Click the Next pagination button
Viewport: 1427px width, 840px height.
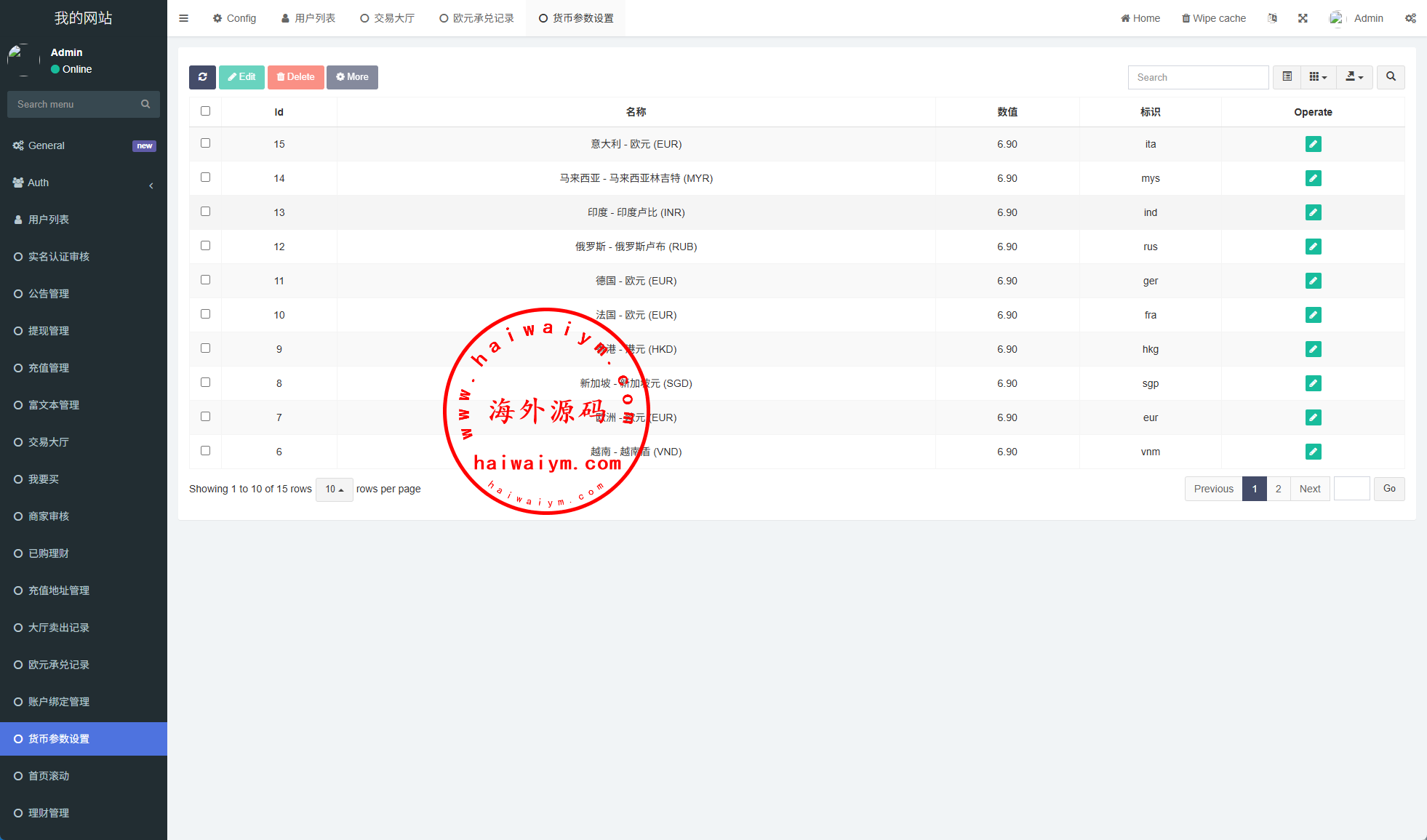pos(1309,489)
